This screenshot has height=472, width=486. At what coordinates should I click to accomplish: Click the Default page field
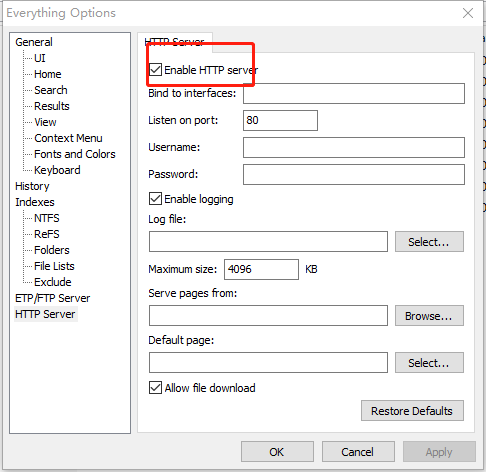268,362
